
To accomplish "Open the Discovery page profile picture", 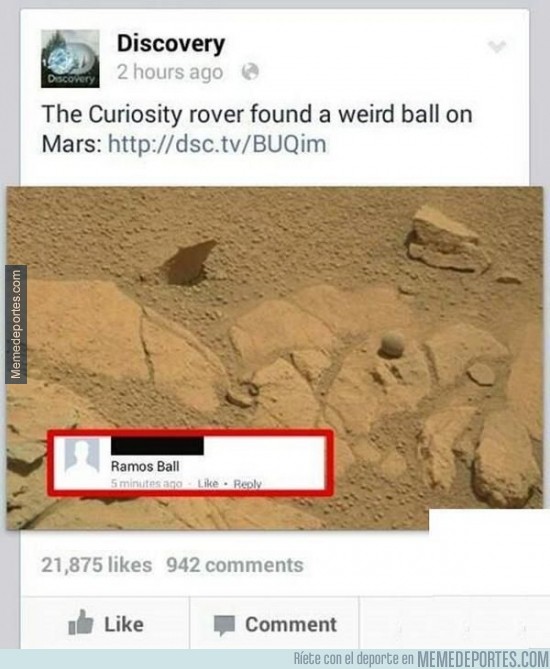I will [70, 59].
